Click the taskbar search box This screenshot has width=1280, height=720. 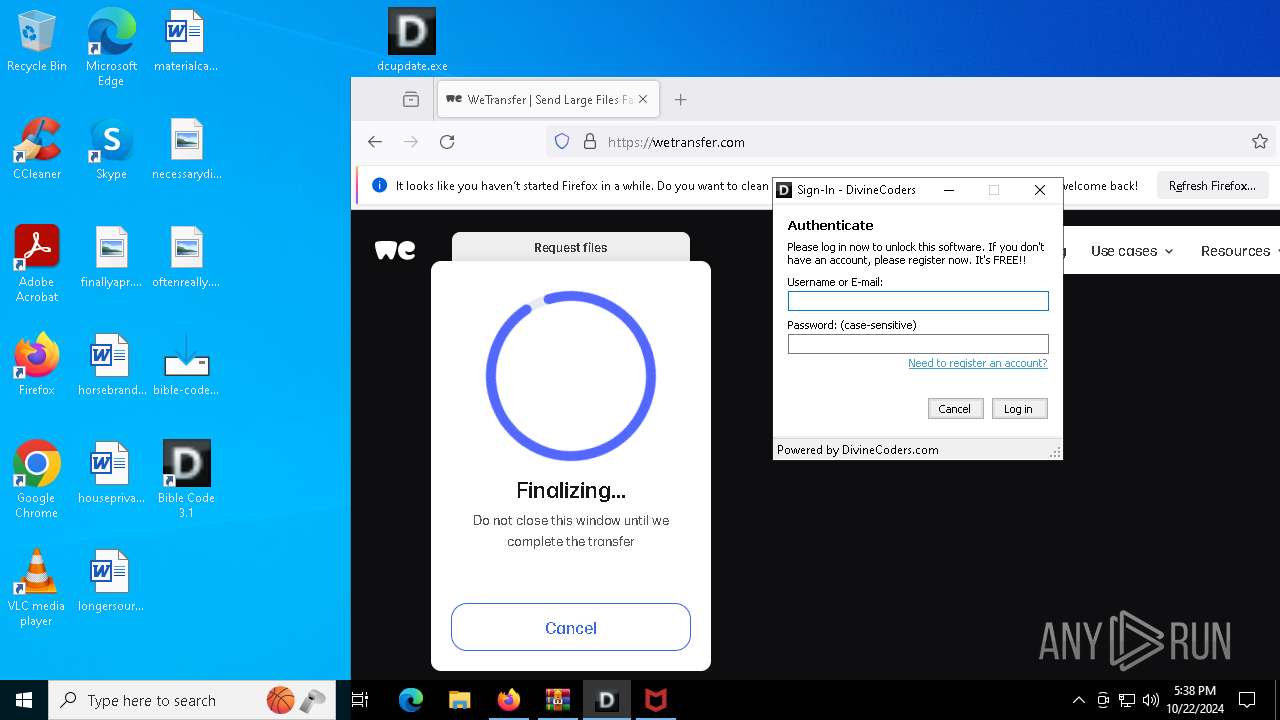(x=193, y=700)
